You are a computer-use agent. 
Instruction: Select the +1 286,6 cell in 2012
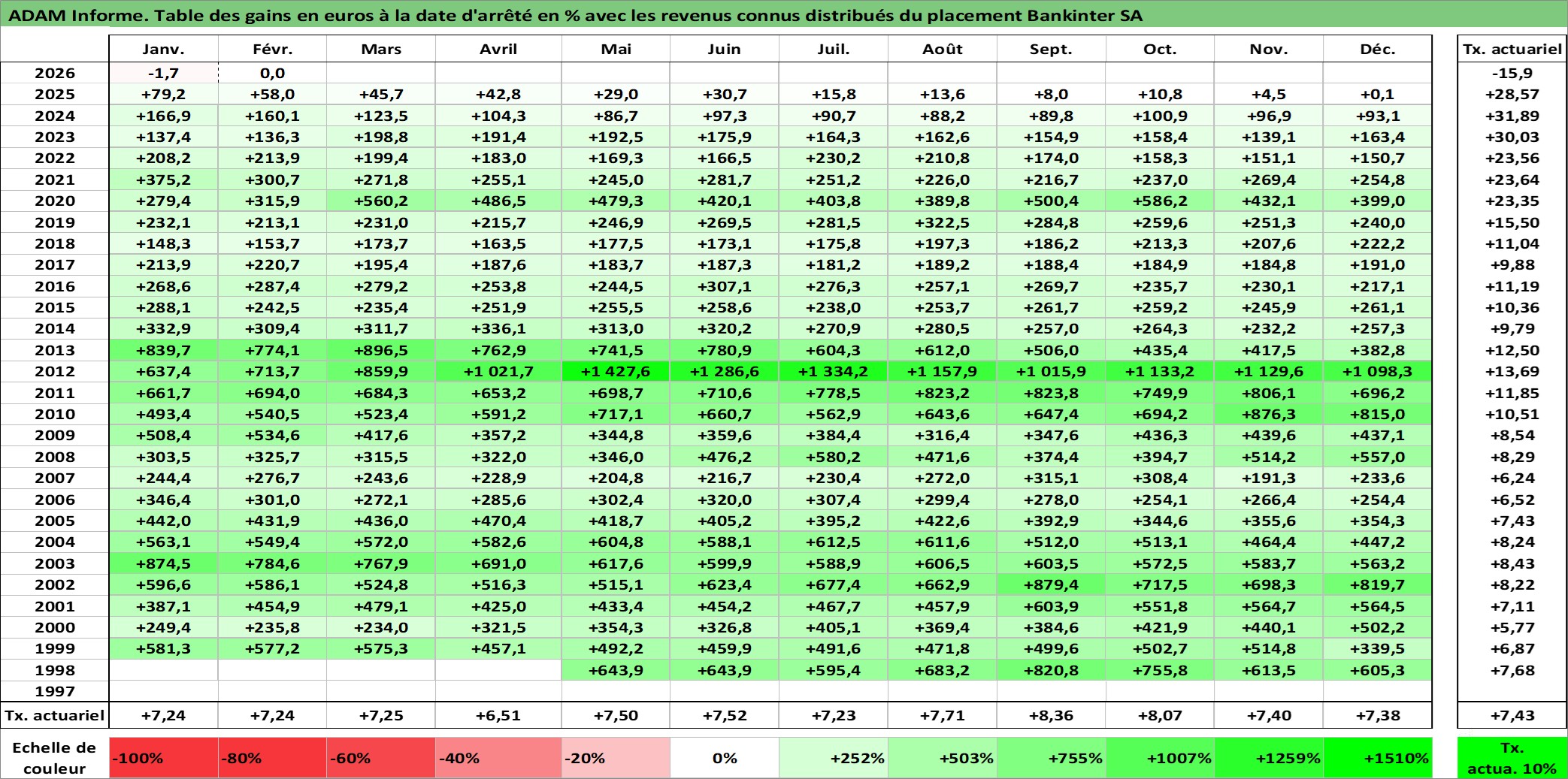(725, 371)
